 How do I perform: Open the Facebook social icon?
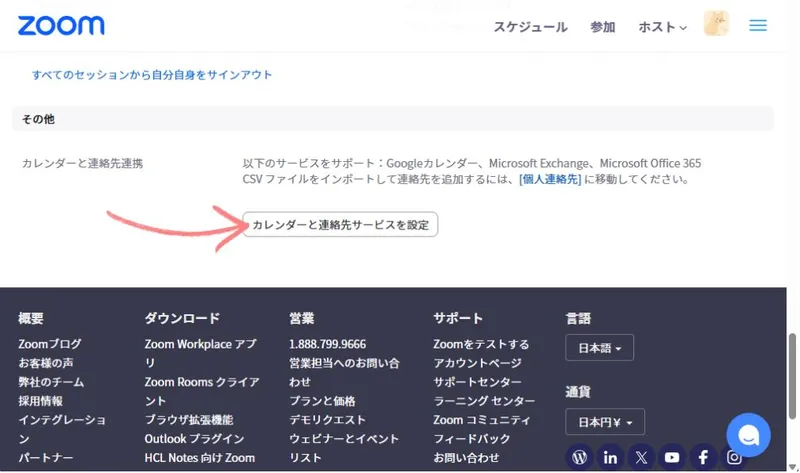tap(703, 457)
